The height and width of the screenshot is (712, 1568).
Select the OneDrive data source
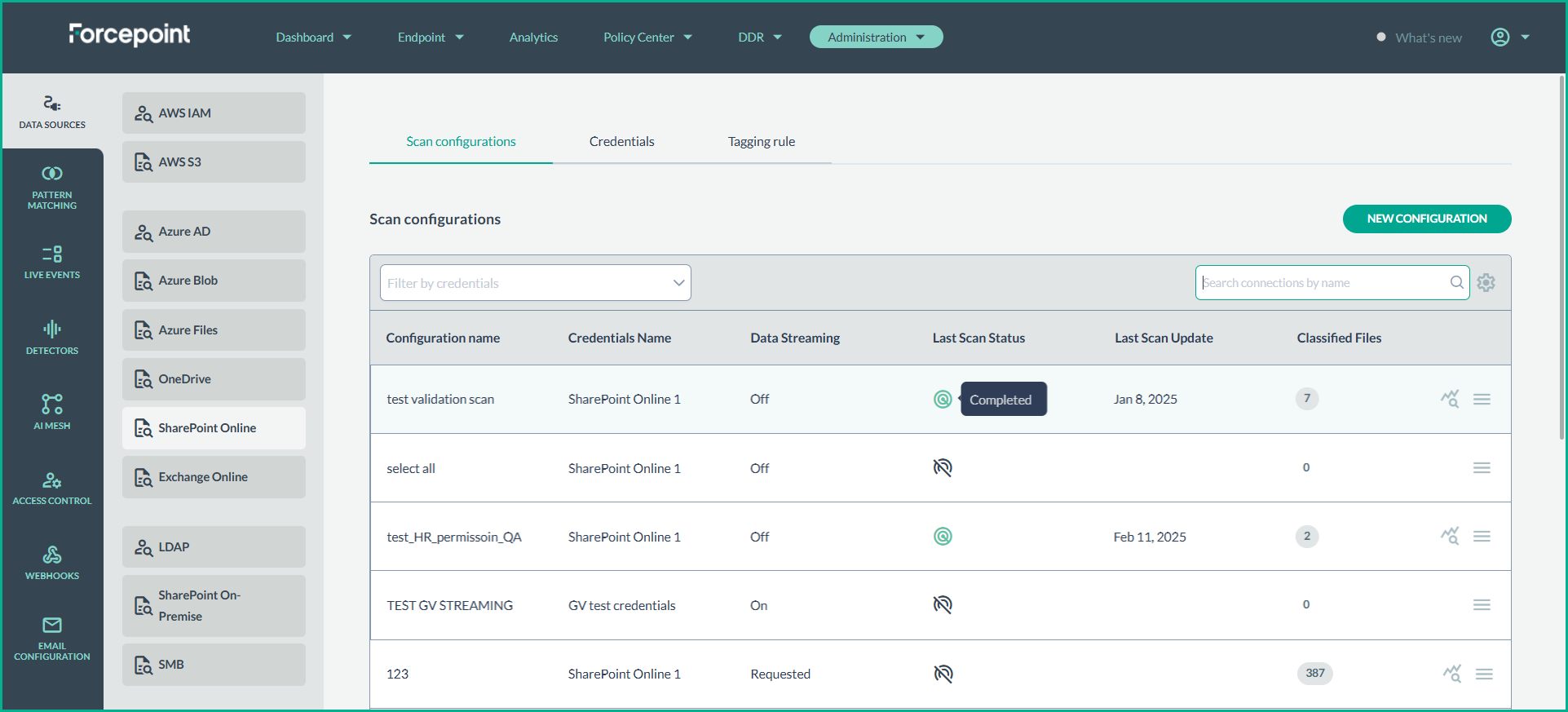pyautogui.click(x=214, y=379)
